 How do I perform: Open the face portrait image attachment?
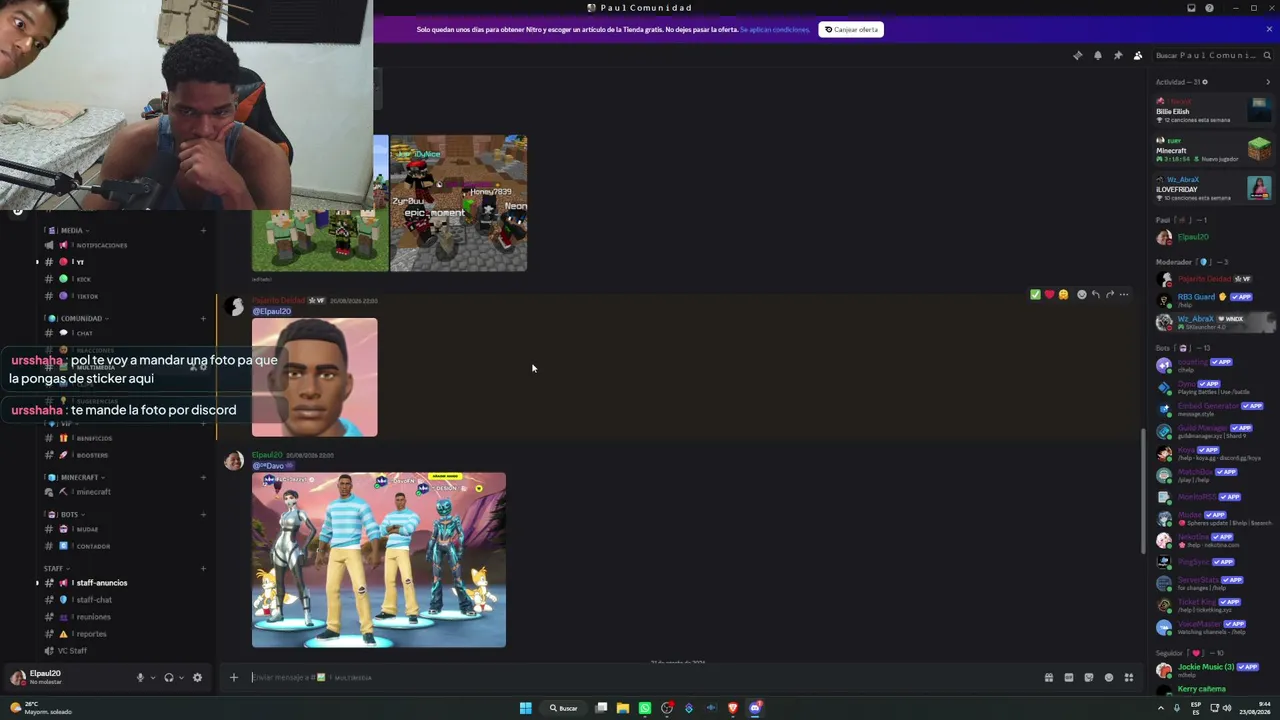tap(314, 377)
